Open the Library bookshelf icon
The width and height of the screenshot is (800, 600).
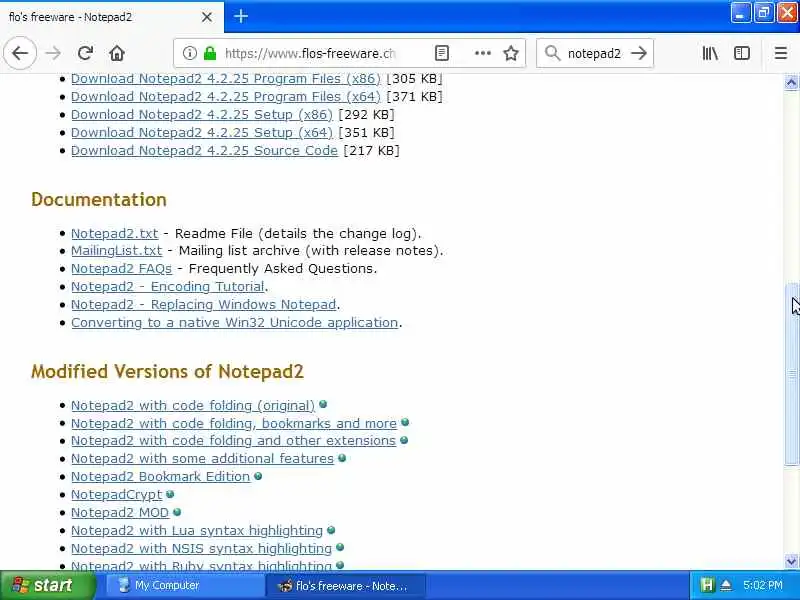[x=710, y=53]
